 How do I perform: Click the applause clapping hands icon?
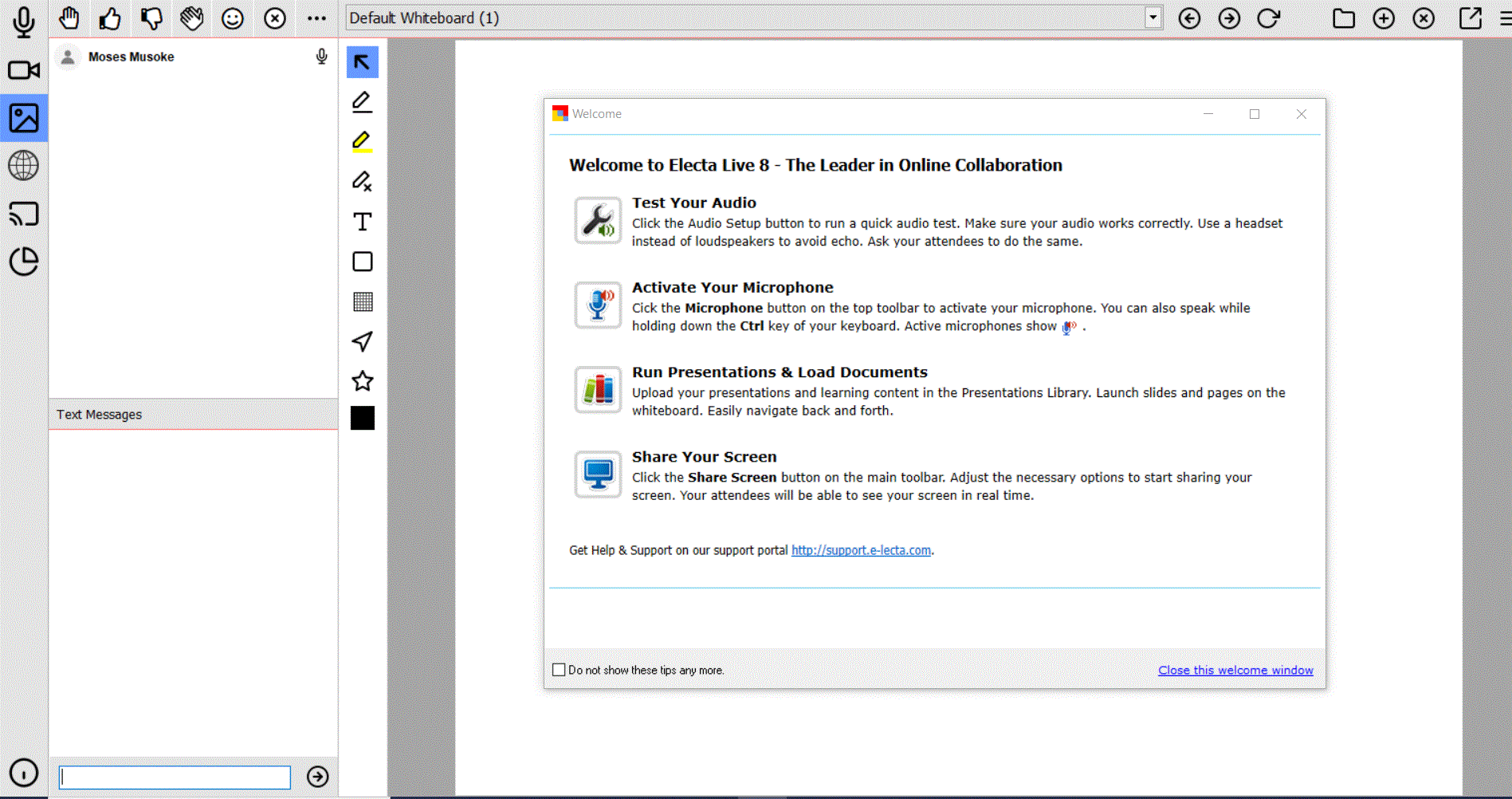click(x=191, y=18)
